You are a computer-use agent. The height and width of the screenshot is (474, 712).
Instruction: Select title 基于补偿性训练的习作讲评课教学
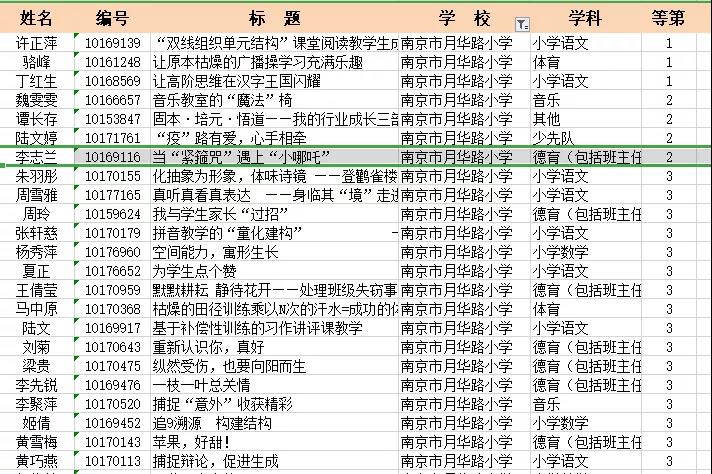(x=257, y=328)
